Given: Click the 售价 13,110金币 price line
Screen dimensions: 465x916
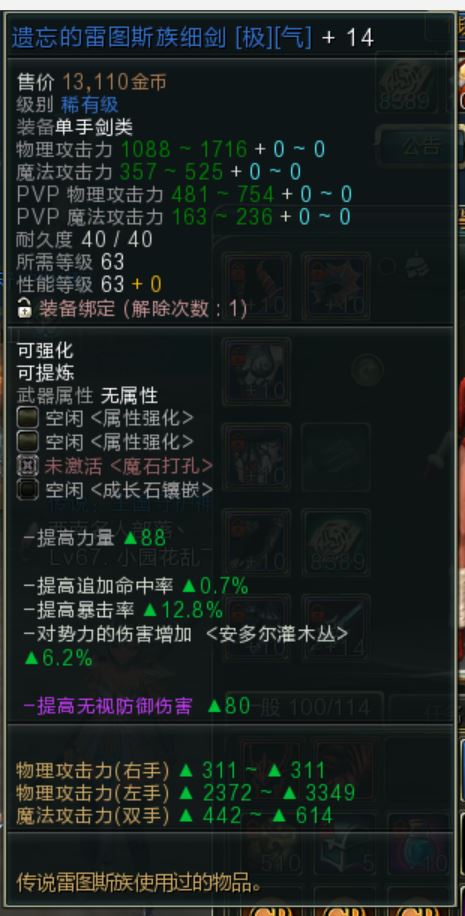Looking at the screenshot, I should point(92,82).
